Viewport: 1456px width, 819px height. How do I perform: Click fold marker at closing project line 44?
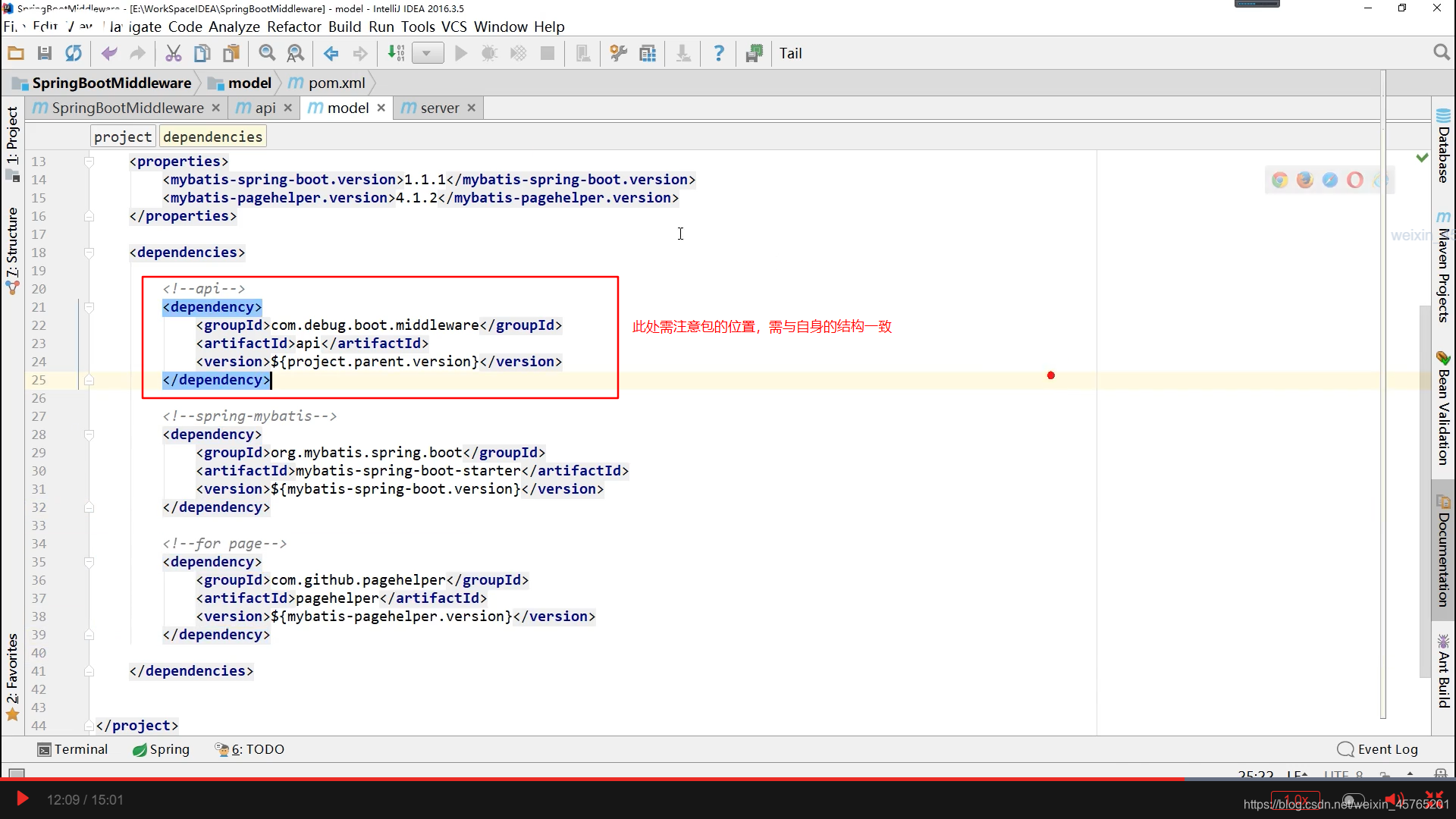pos(89,726)
